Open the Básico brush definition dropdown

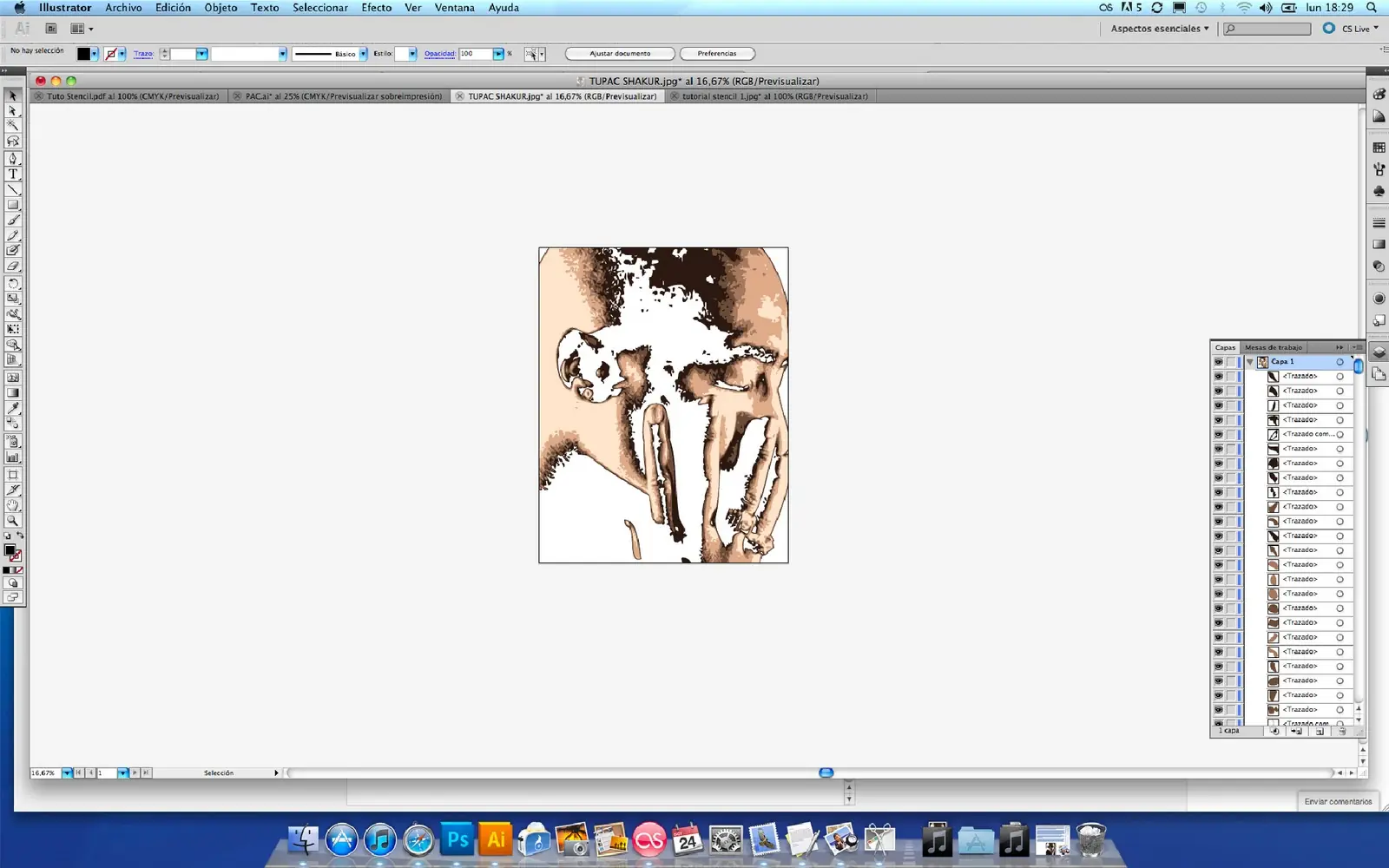pos(363,54)
